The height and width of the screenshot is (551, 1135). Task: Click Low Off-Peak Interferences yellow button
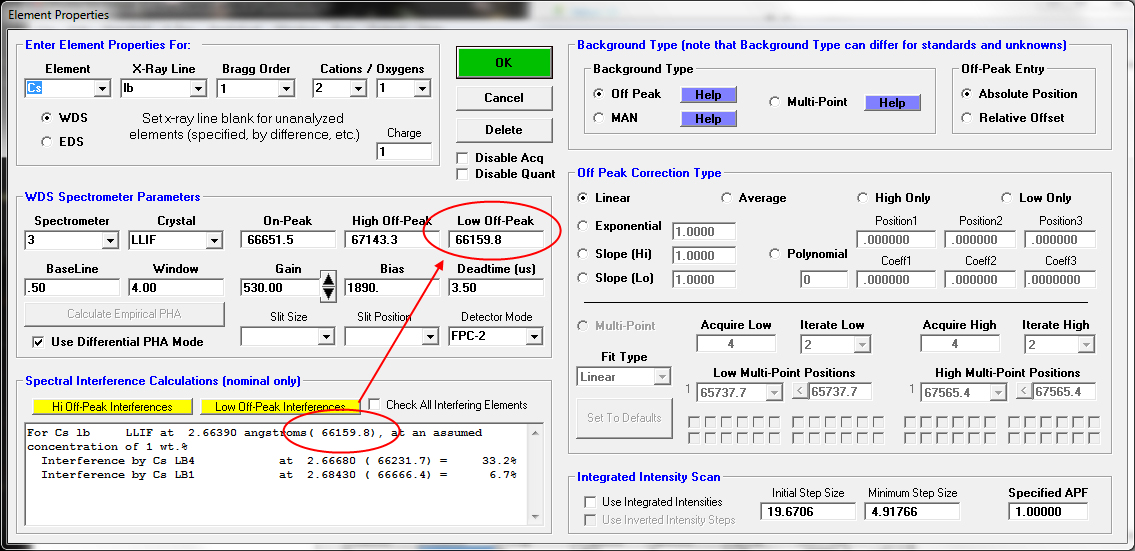click(x=279, y=407)
